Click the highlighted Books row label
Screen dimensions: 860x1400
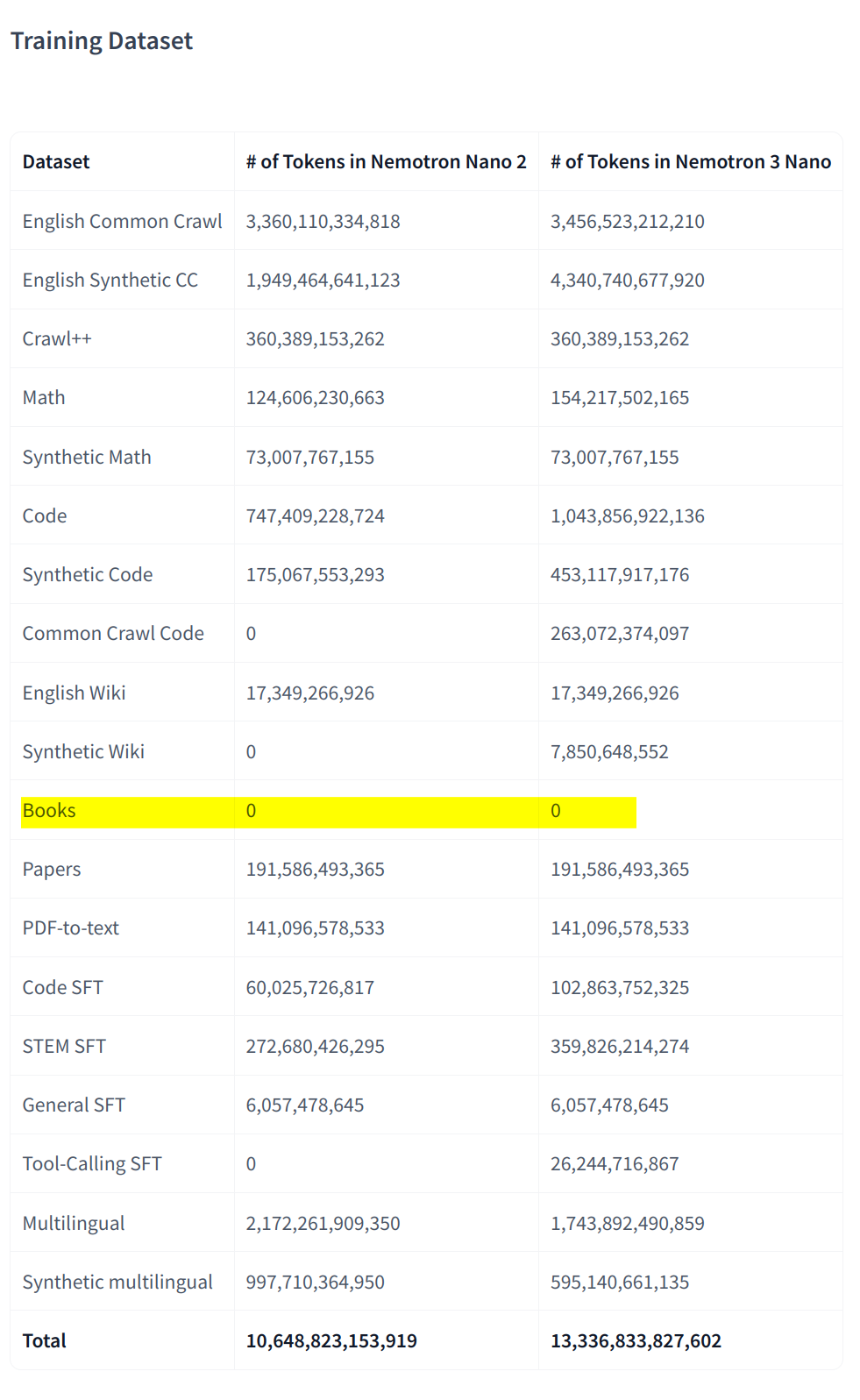[x=49, y=811]
